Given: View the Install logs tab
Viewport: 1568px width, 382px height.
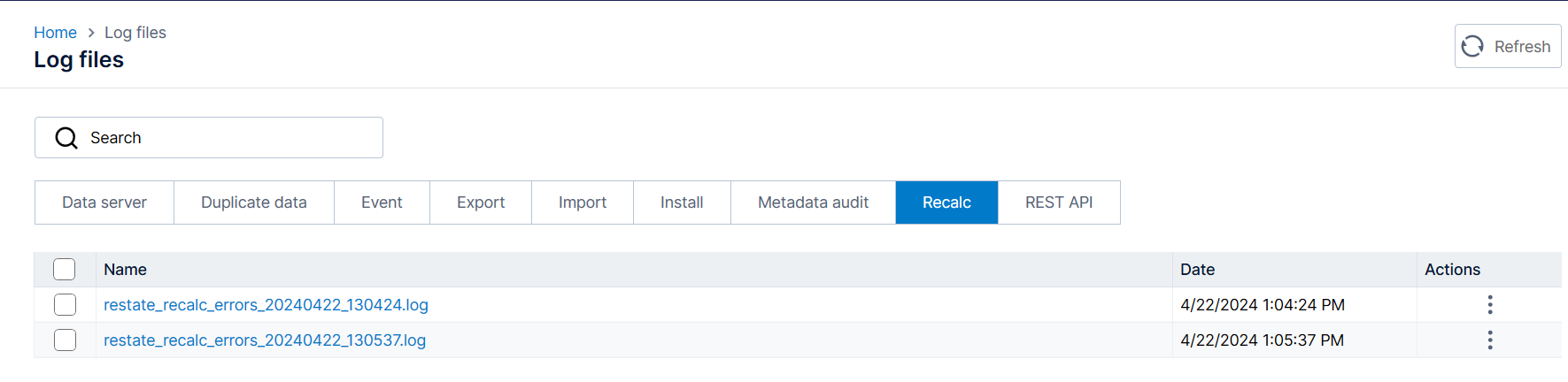Looking at the screenshot, I should [682, 202].
